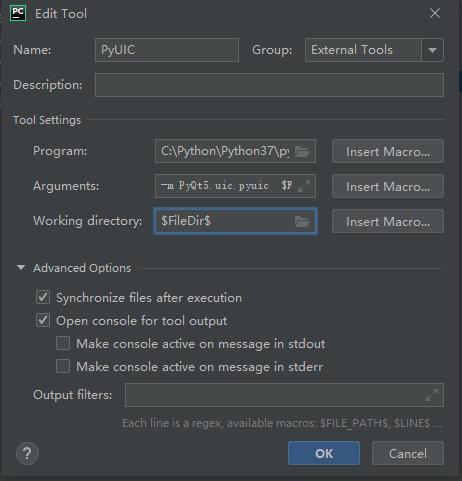The height and width of the screenshot is (481, 462).
Task: Click the Cancel button
Action: (x=408, y=453)
